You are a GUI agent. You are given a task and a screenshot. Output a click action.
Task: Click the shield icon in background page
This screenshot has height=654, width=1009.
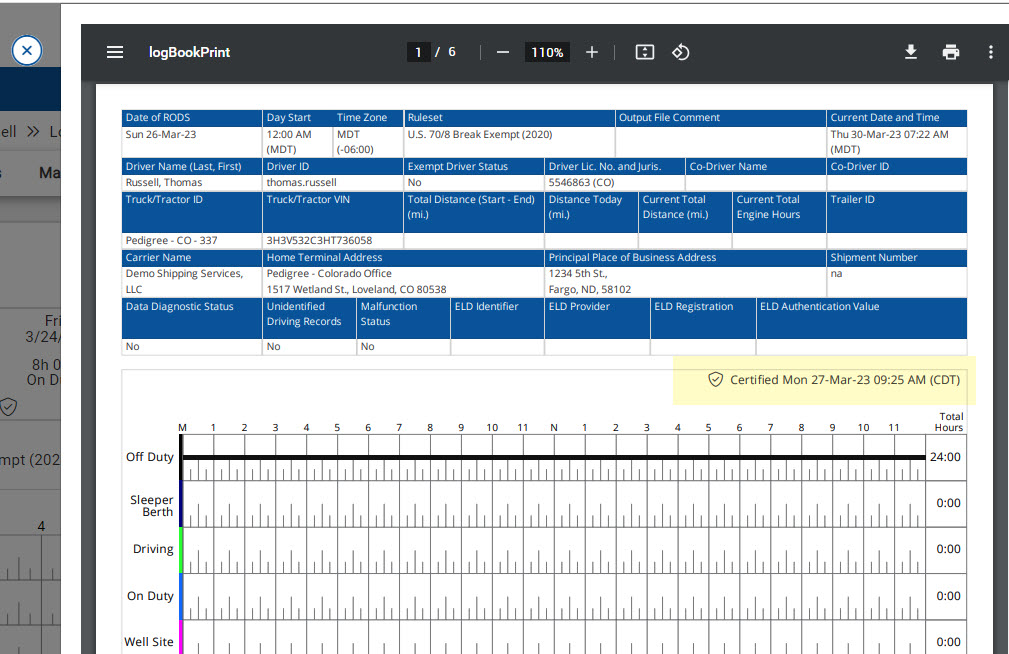[8, 407]
